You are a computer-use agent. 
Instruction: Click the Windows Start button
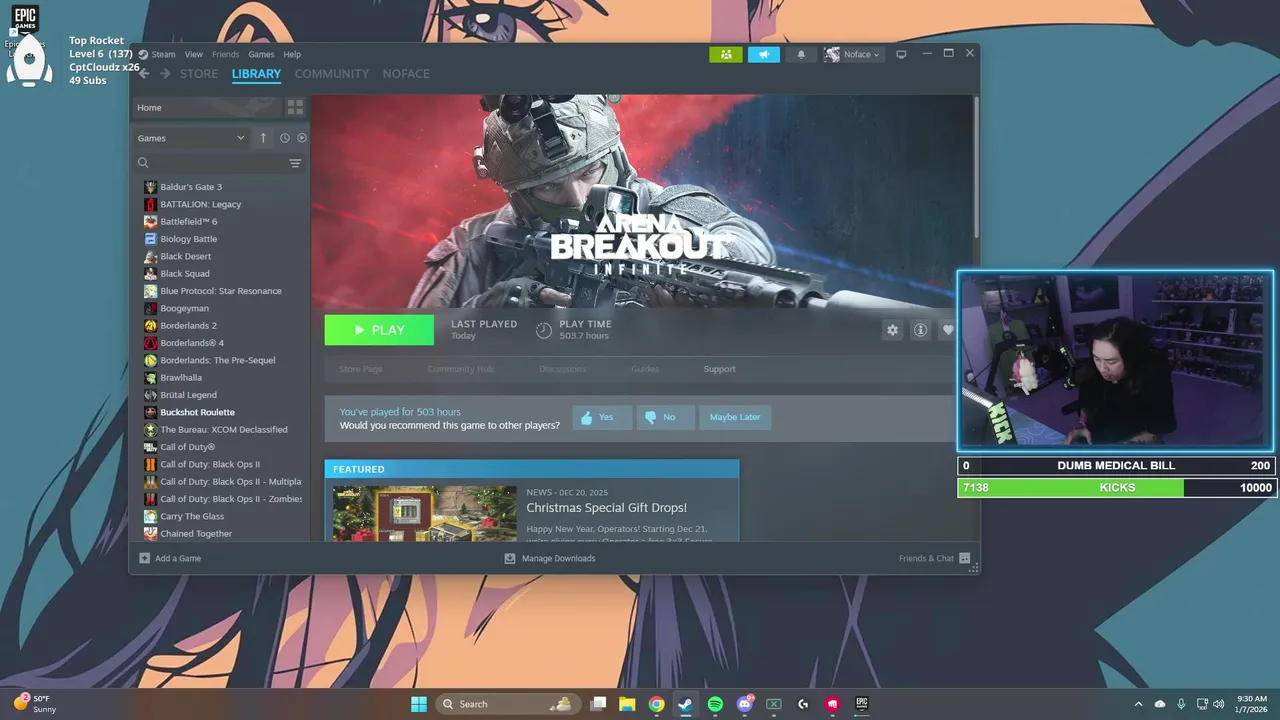coord(419,704)
